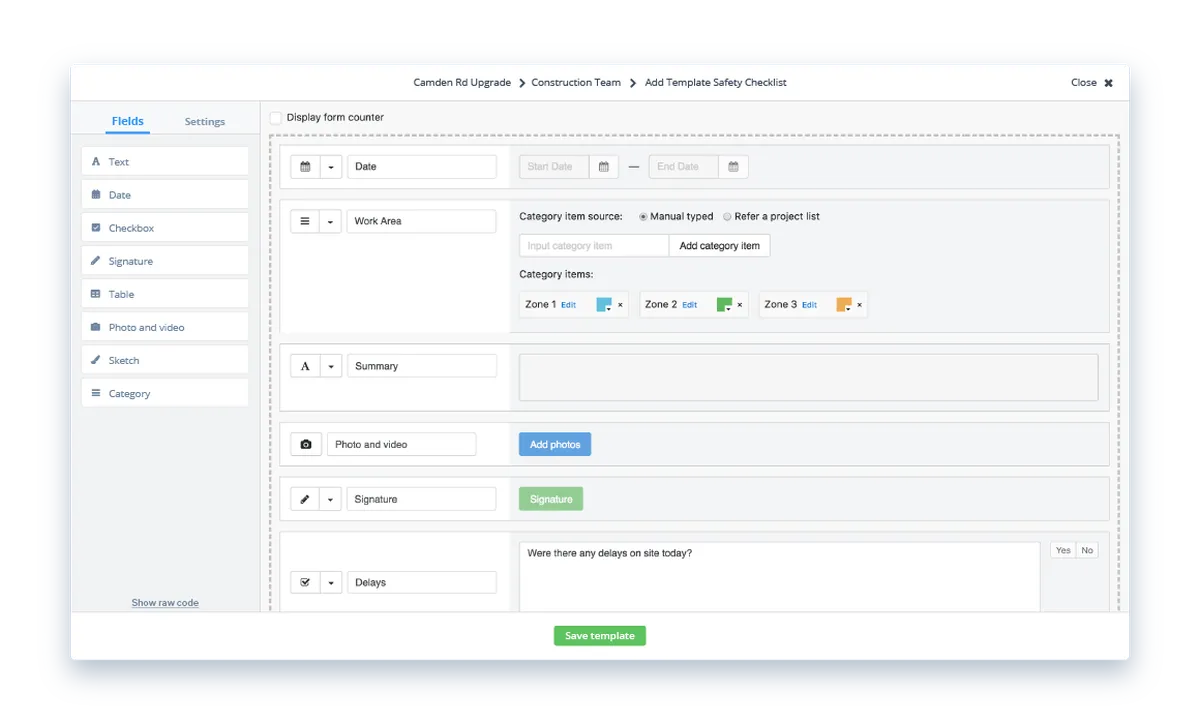Add a Sketch field from sidebar
Image resolution: width=1200 pixels, height=724 pixels.
click(x=165, y=360)
